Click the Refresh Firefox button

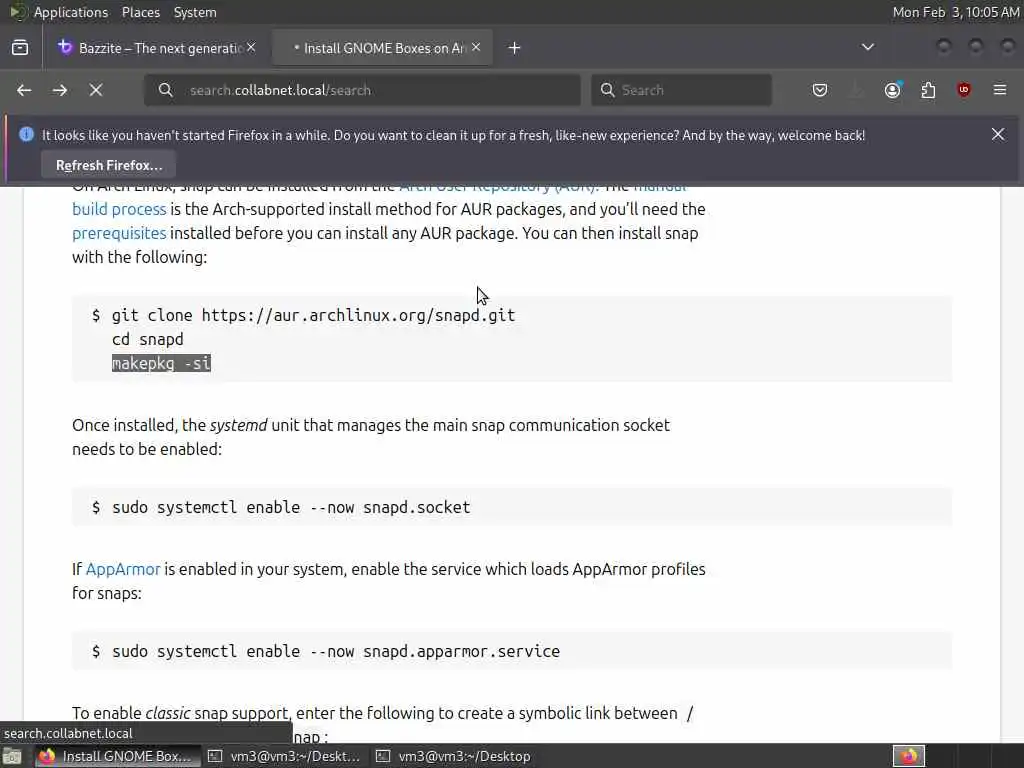coord(108,165)
